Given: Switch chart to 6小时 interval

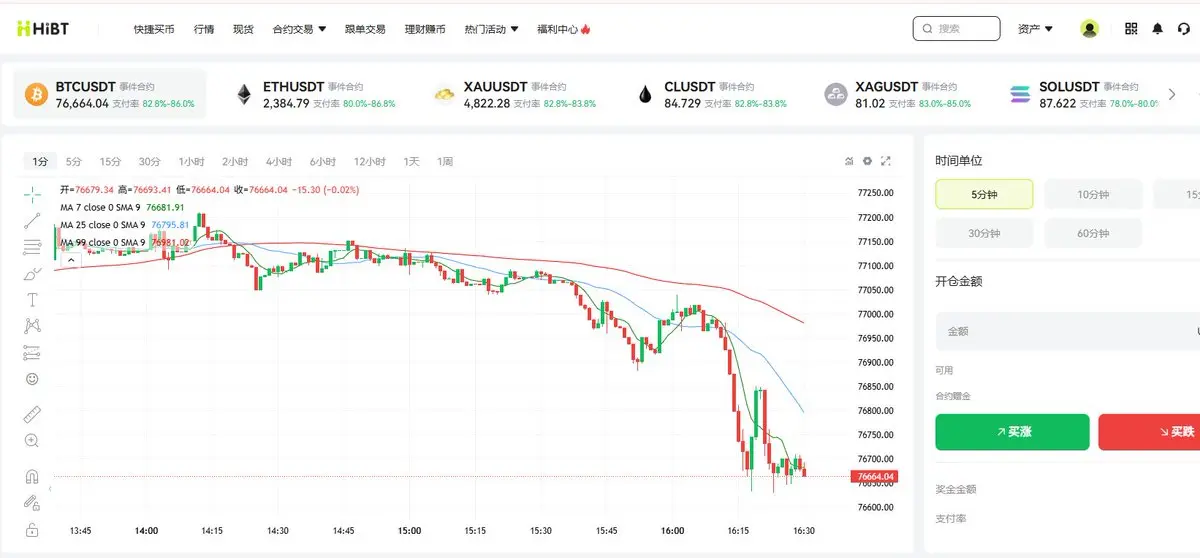Looking at the screenshot, I should click(323, 161).
